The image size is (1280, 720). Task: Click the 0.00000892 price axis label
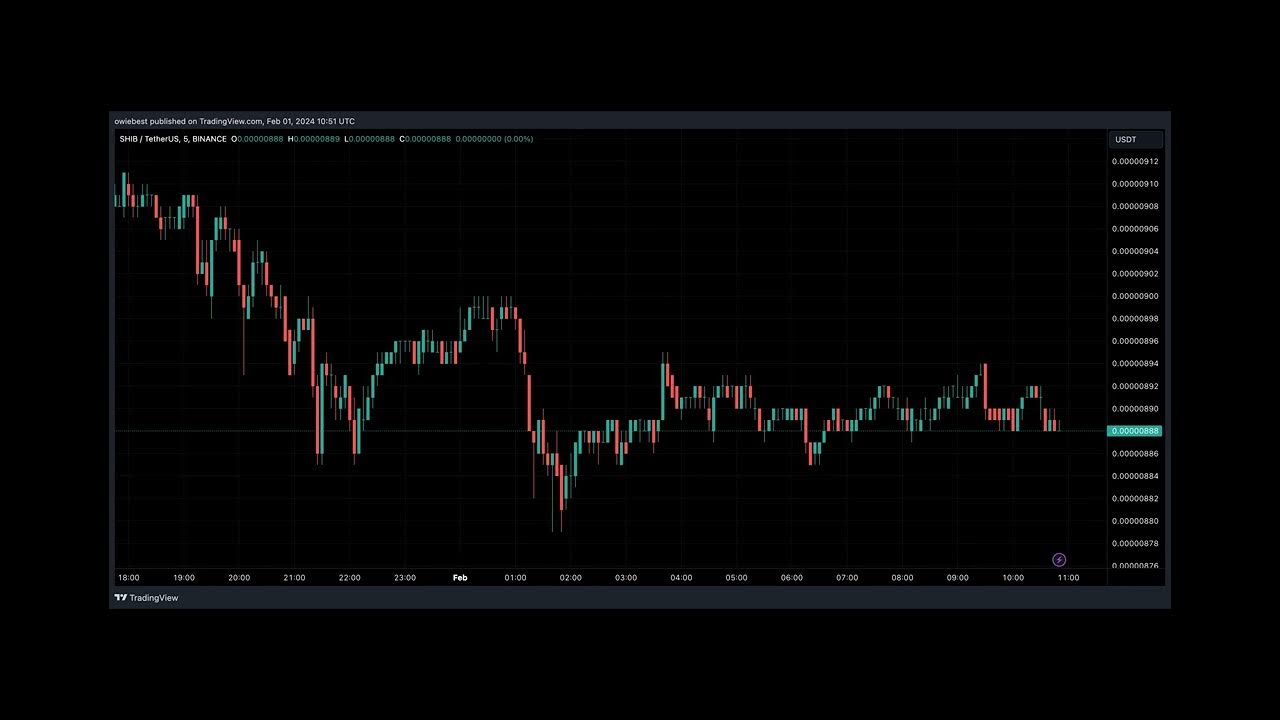pos(1135,386)
